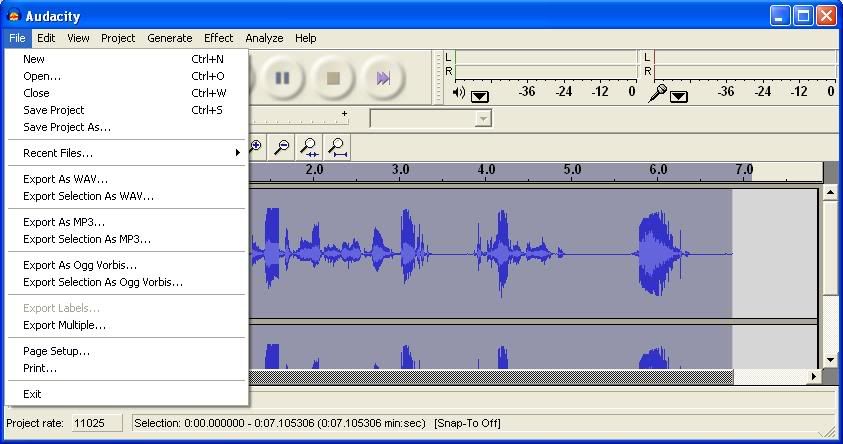Click the horizontal scrollbar thumb
This screenshot has height=444, width=843.
point(491,377)
